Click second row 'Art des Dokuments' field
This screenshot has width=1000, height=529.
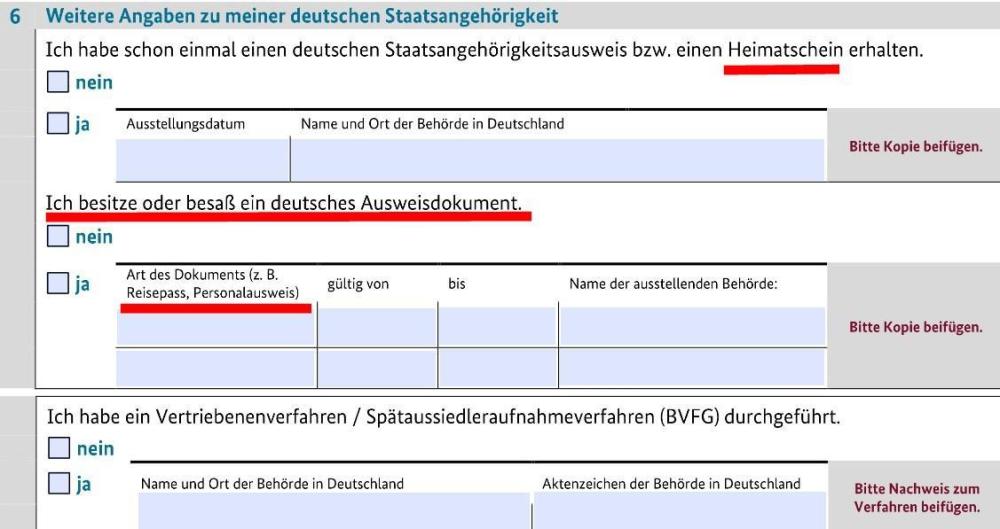coord(216,367)
